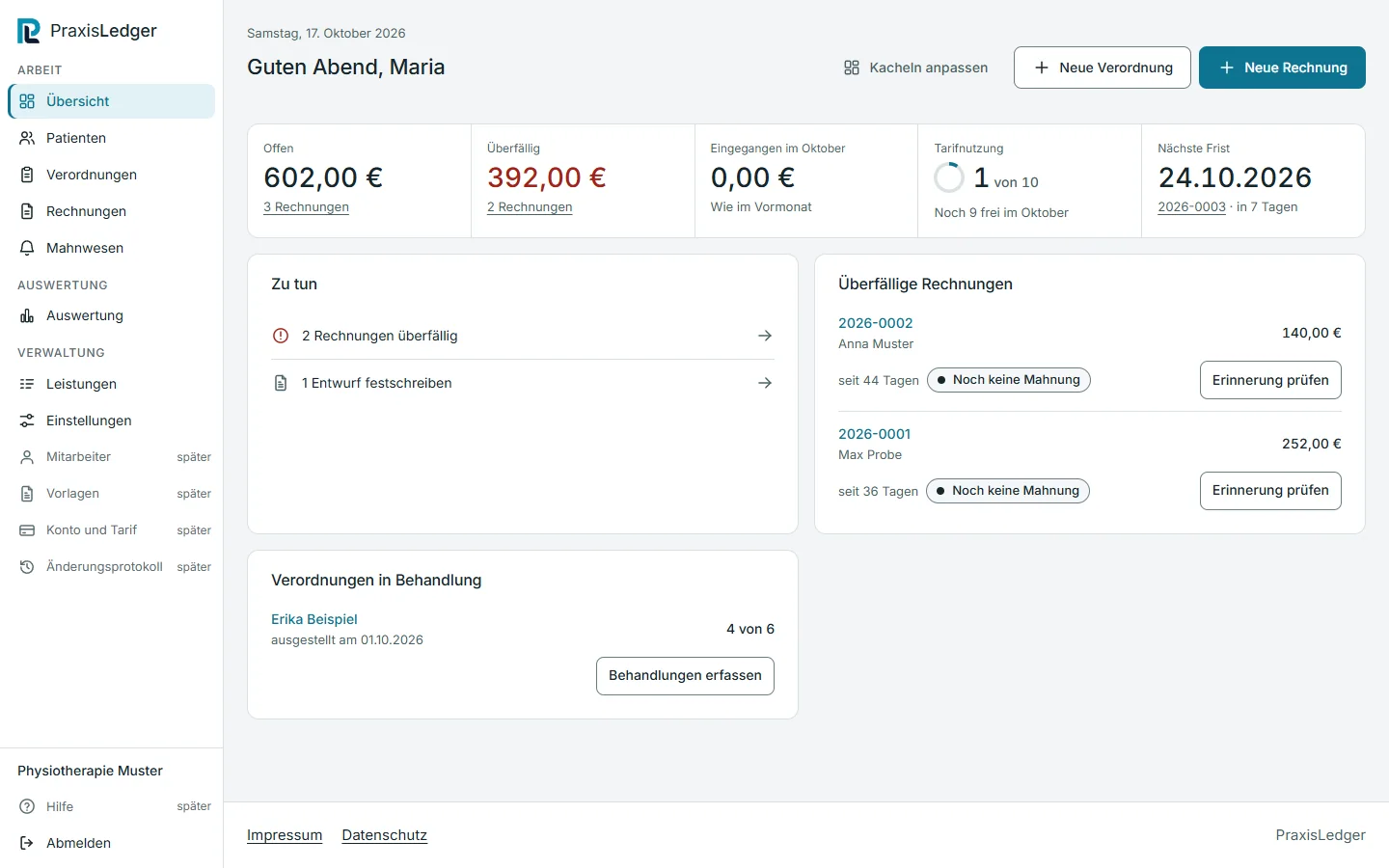The height and width of the screenshot is (868, 1389).
Task: Click the Physiotherapie Muster practice name
Action: (90, 771)
